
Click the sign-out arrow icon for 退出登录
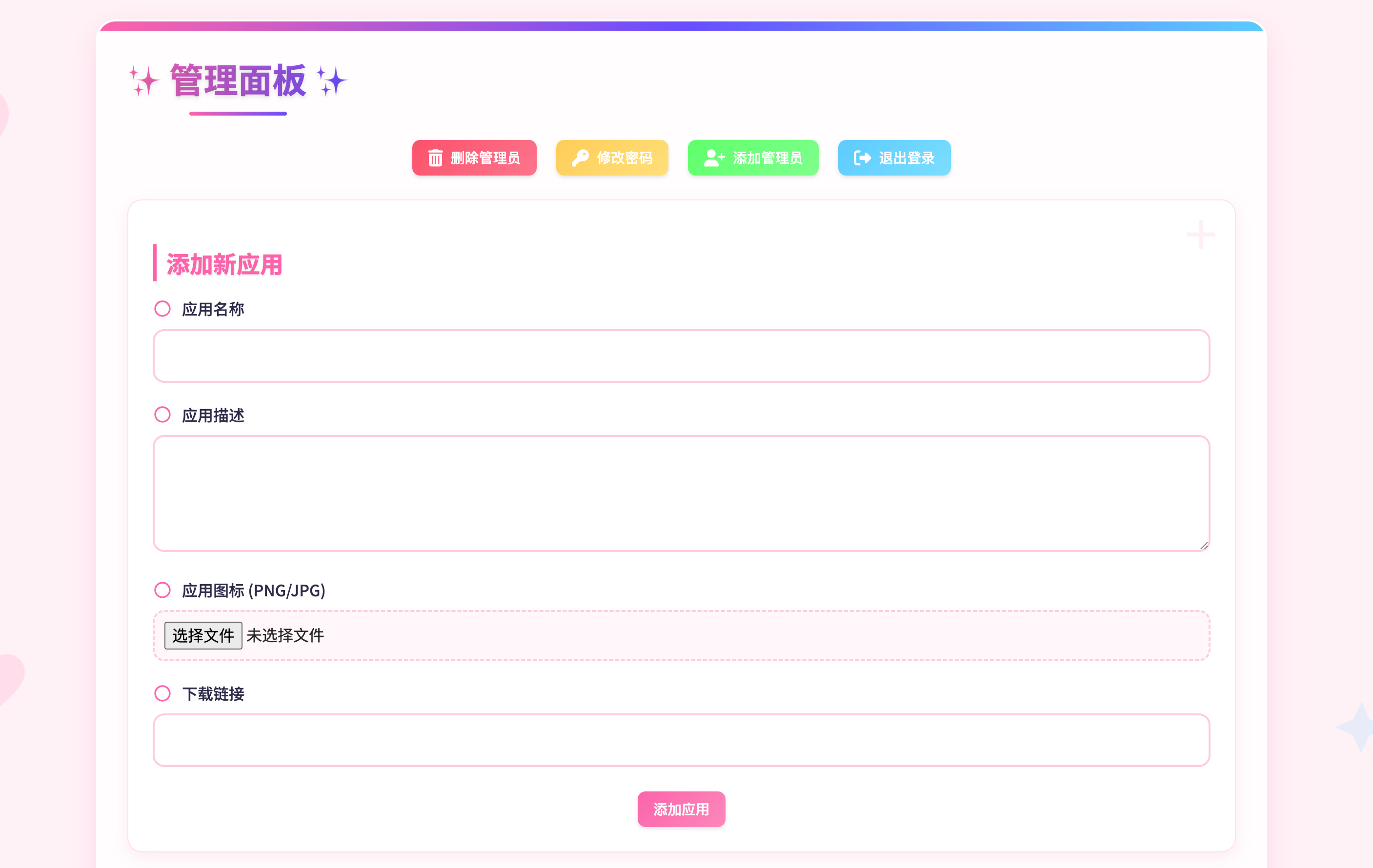coord(862,158)
